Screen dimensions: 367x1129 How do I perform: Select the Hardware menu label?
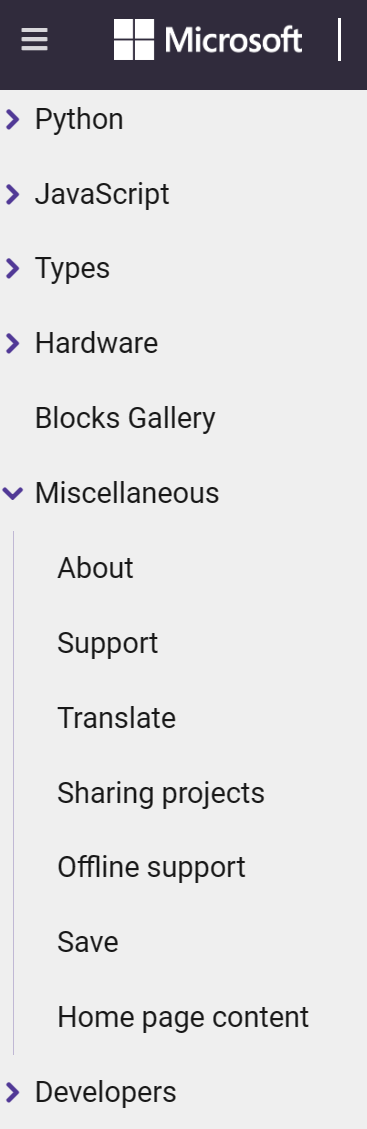(96, 343)
